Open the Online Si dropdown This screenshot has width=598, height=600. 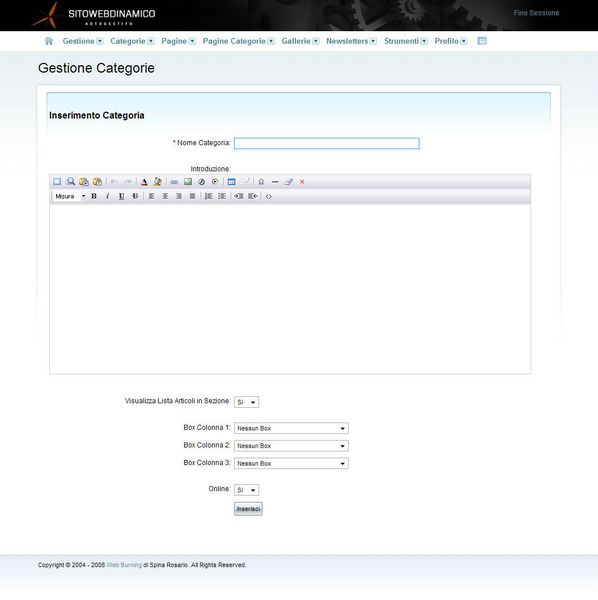(x=246, y=490)
